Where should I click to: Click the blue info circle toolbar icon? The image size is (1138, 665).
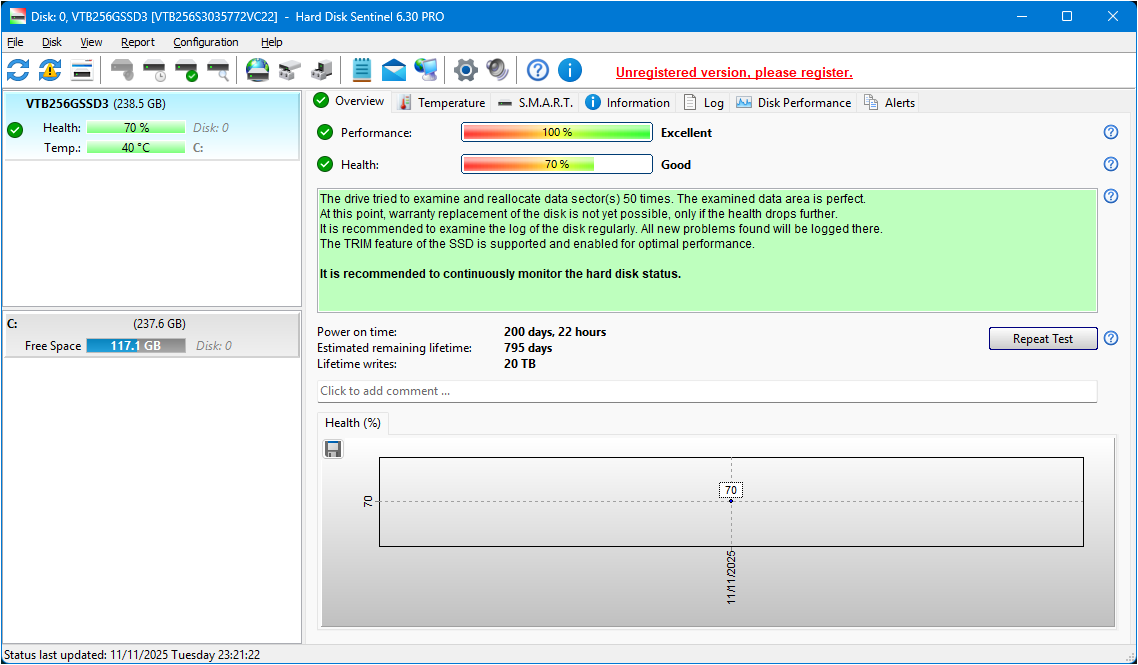point(570,70)
